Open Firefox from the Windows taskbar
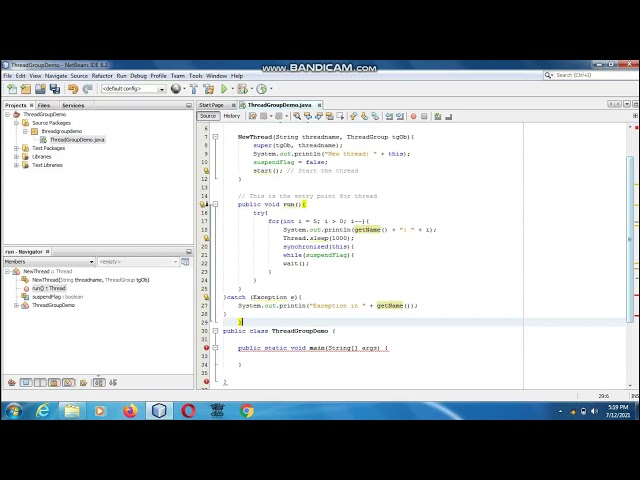This screenshot has height=480, width=640. point(130,411)
